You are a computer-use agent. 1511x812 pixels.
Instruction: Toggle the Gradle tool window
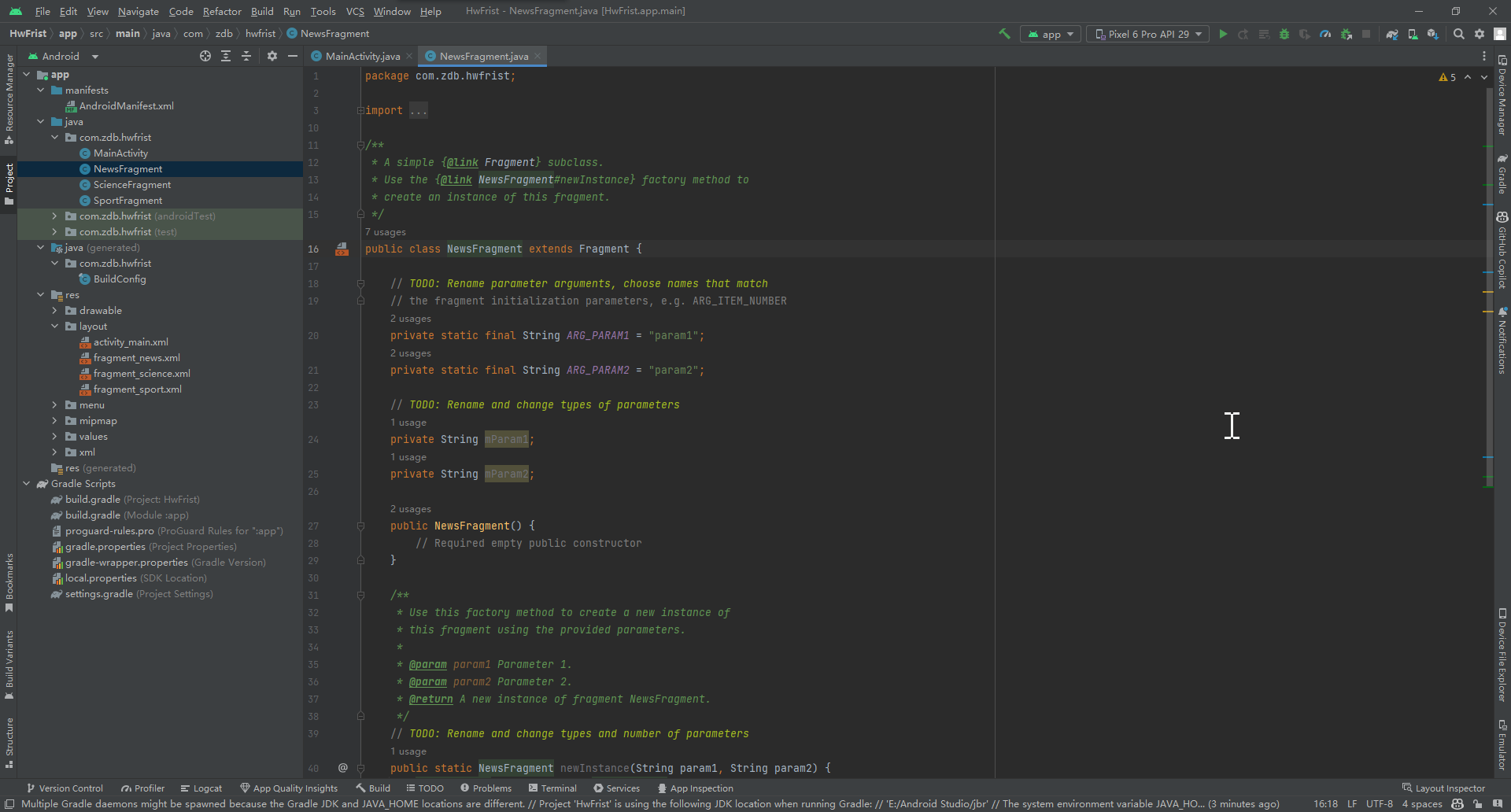[x=1502, y=174]
